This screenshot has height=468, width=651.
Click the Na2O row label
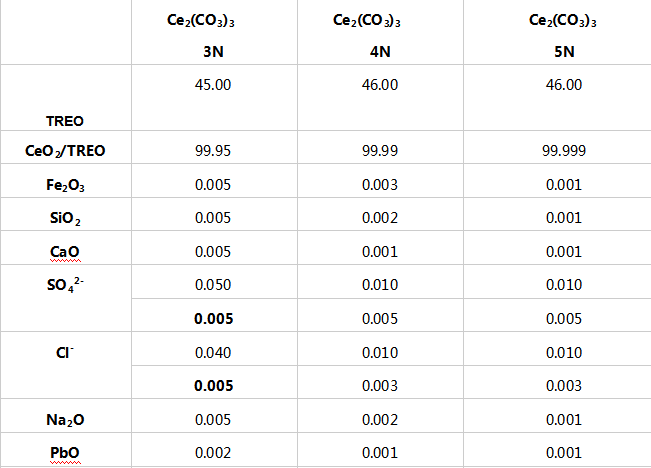coord(65,418)
